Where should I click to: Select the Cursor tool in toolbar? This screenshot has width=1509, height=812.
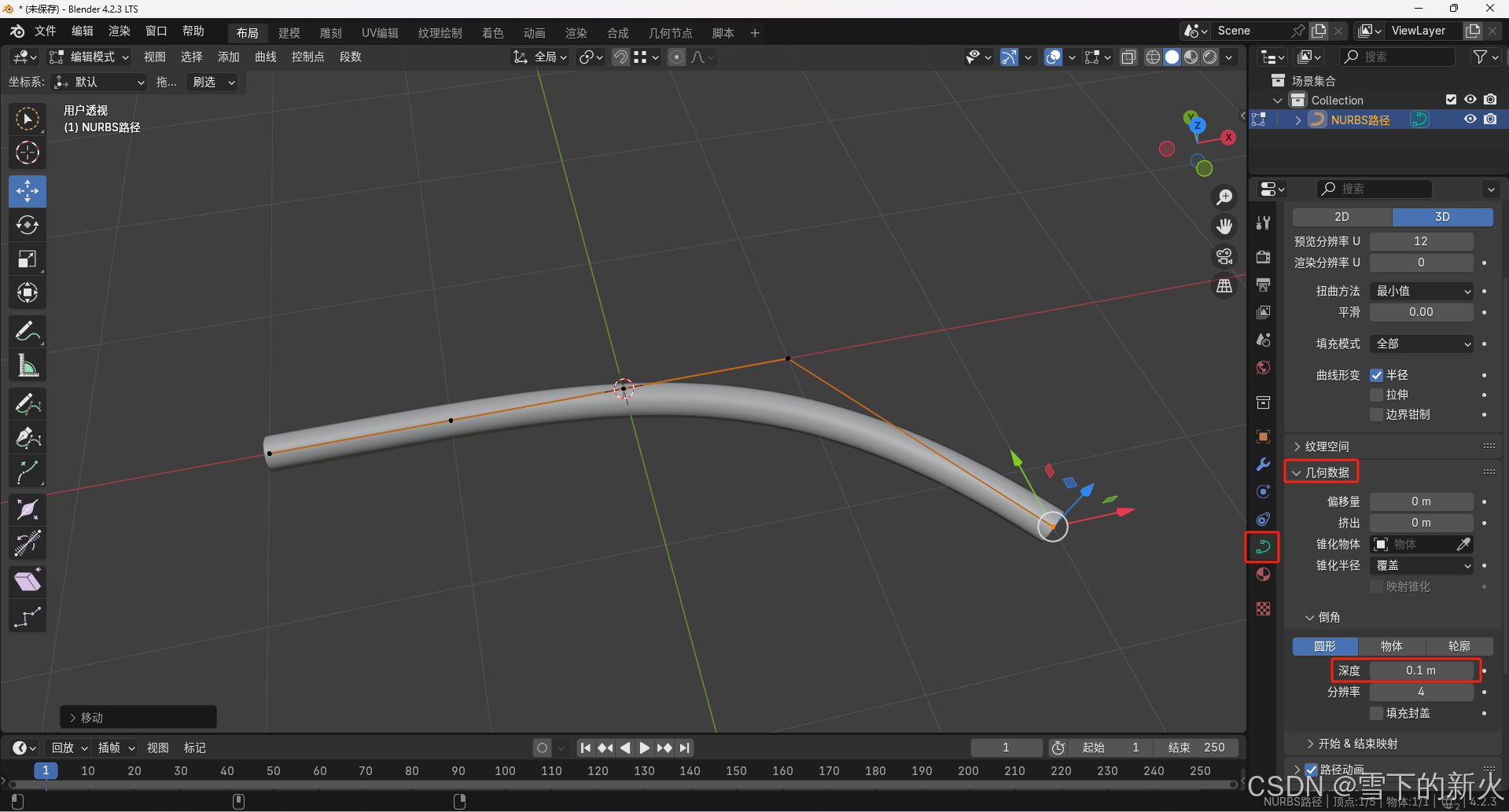tap(28, 152)
